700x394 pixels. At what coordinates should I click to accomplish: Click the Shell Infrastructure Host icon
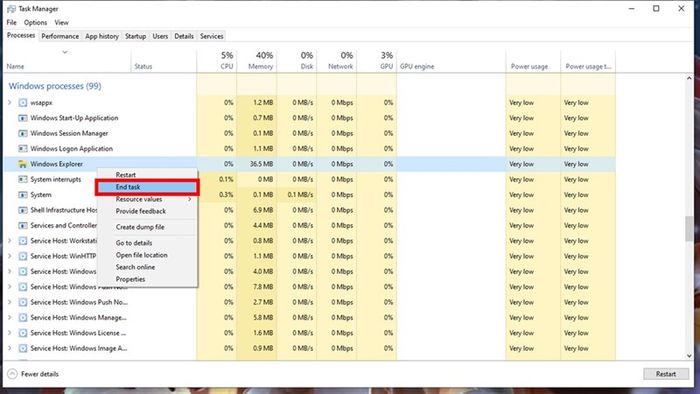pyautogui.click(x=23, y=210)
